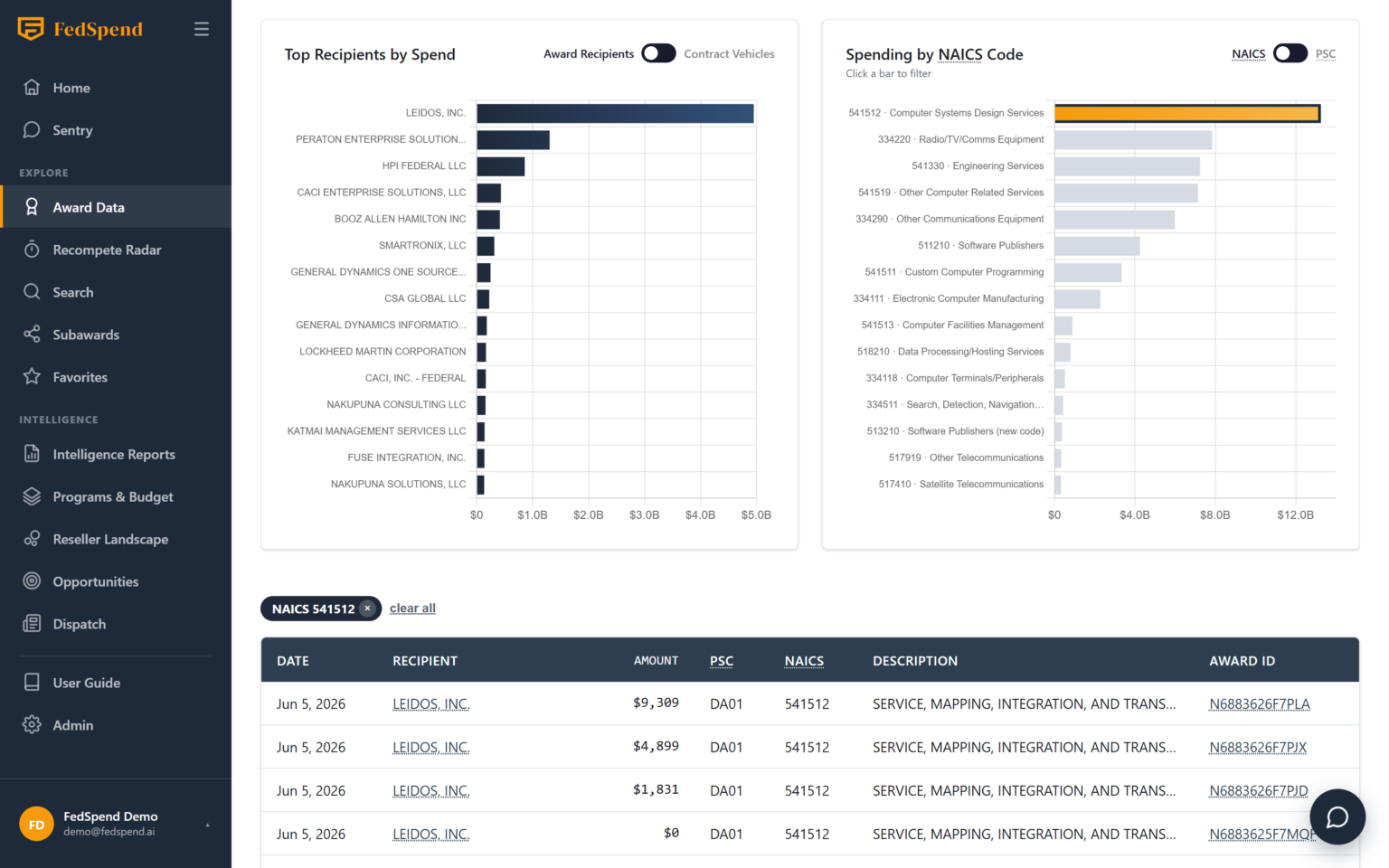Viewport: 1389px width, 868px height.
Task: Open Recompete Radar menu item
Action: pos(116,250)
